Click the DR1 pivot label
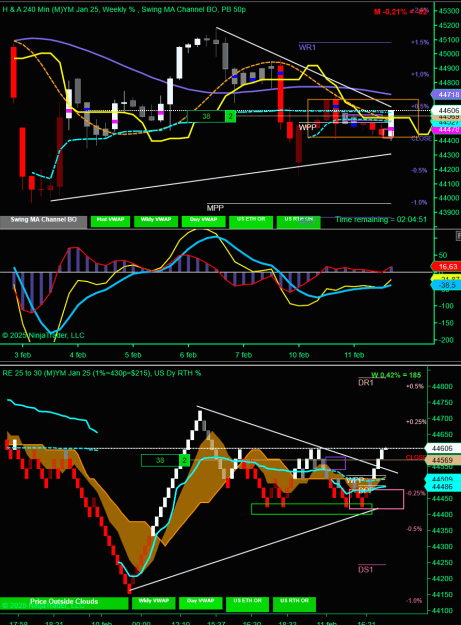This screenshot has width=461, height=625. (x=366, y=383)
